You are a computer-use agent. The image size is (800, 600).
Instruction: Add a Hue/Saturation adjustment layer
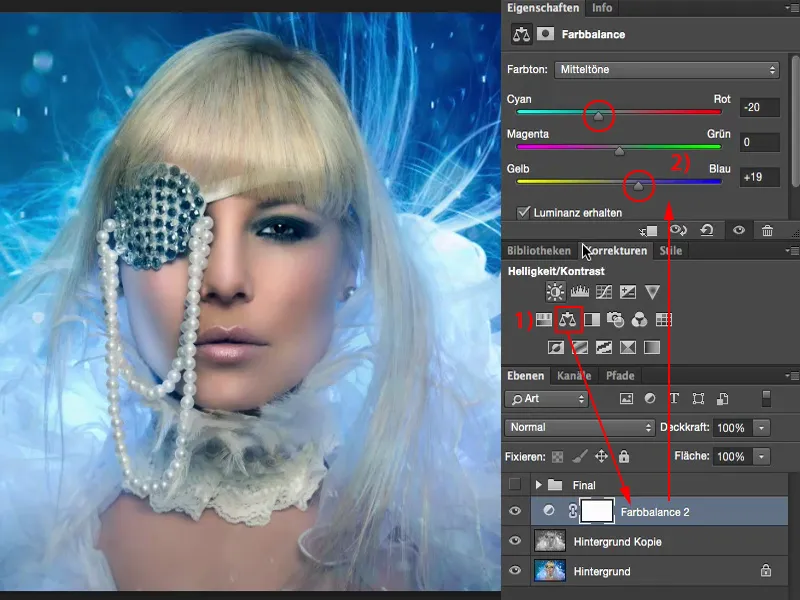pyautogui.click(x=543, y=320)
